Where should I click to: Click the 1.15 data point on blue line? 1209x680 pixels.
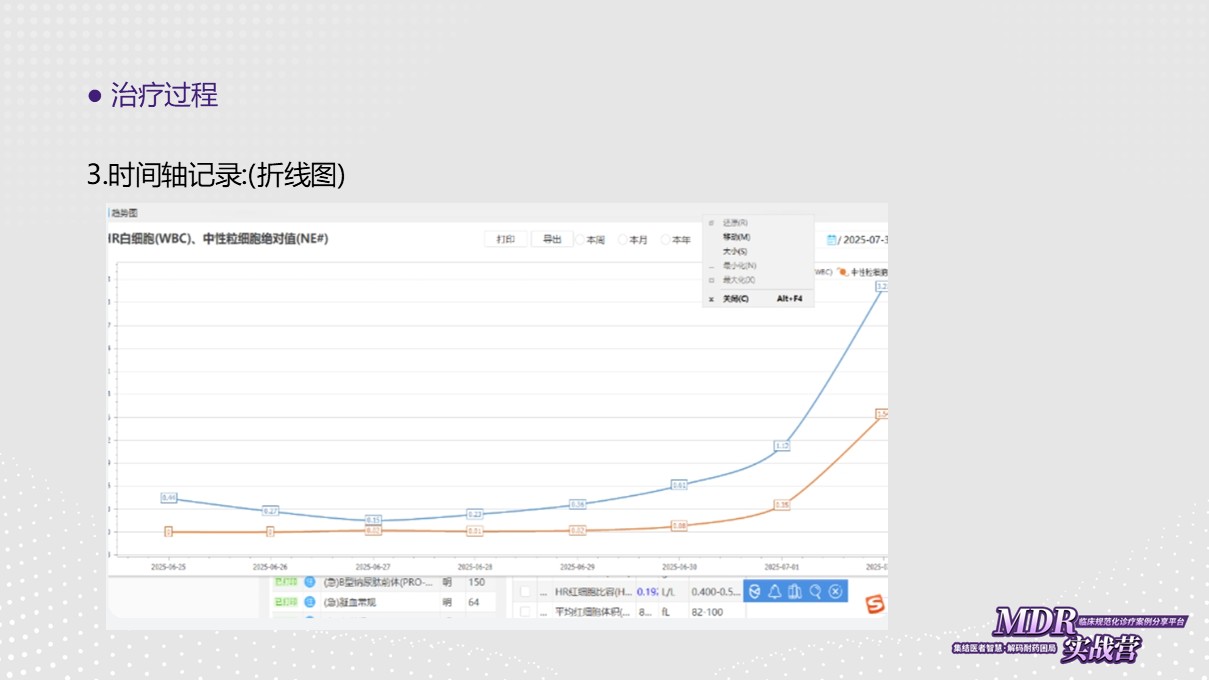[x=782, y=445]
